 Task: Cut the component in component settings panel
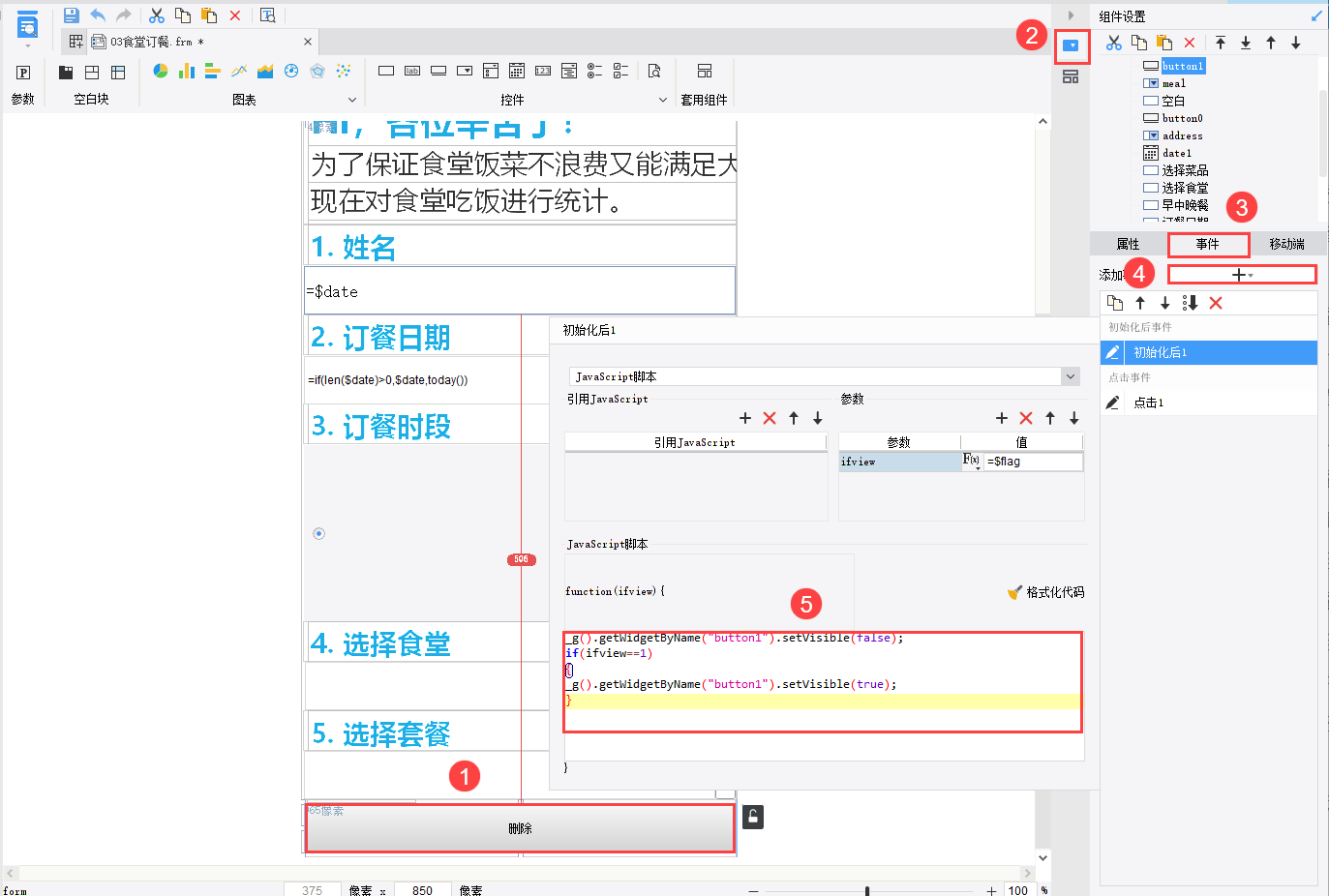coord(1114,43)
